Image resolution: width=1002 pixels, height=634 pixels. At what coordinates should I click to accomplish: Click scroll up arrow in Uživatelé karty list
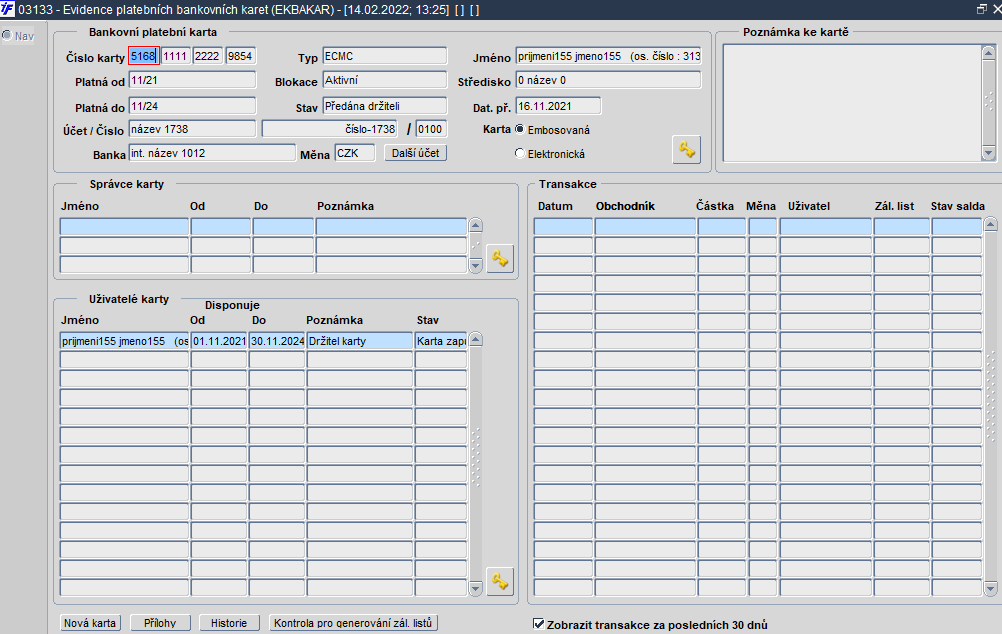click(x=475, y=340)
